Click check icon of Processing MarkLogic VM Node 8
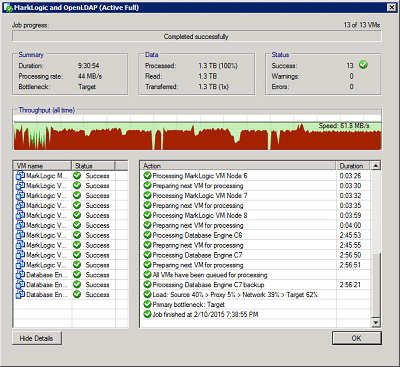This screenshot has width=400, height=367. (147, 215)
